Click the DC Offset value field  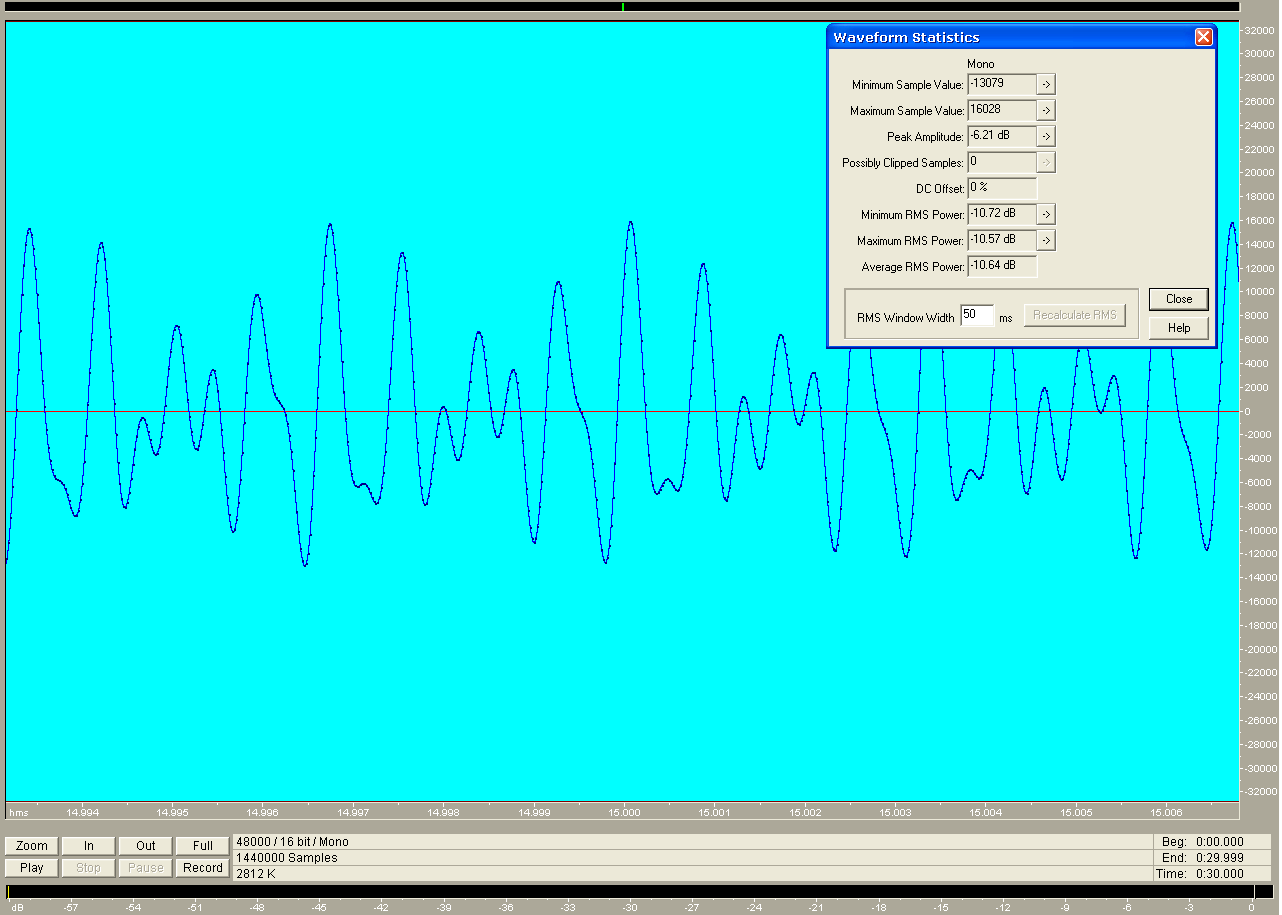pos(1002,188)
